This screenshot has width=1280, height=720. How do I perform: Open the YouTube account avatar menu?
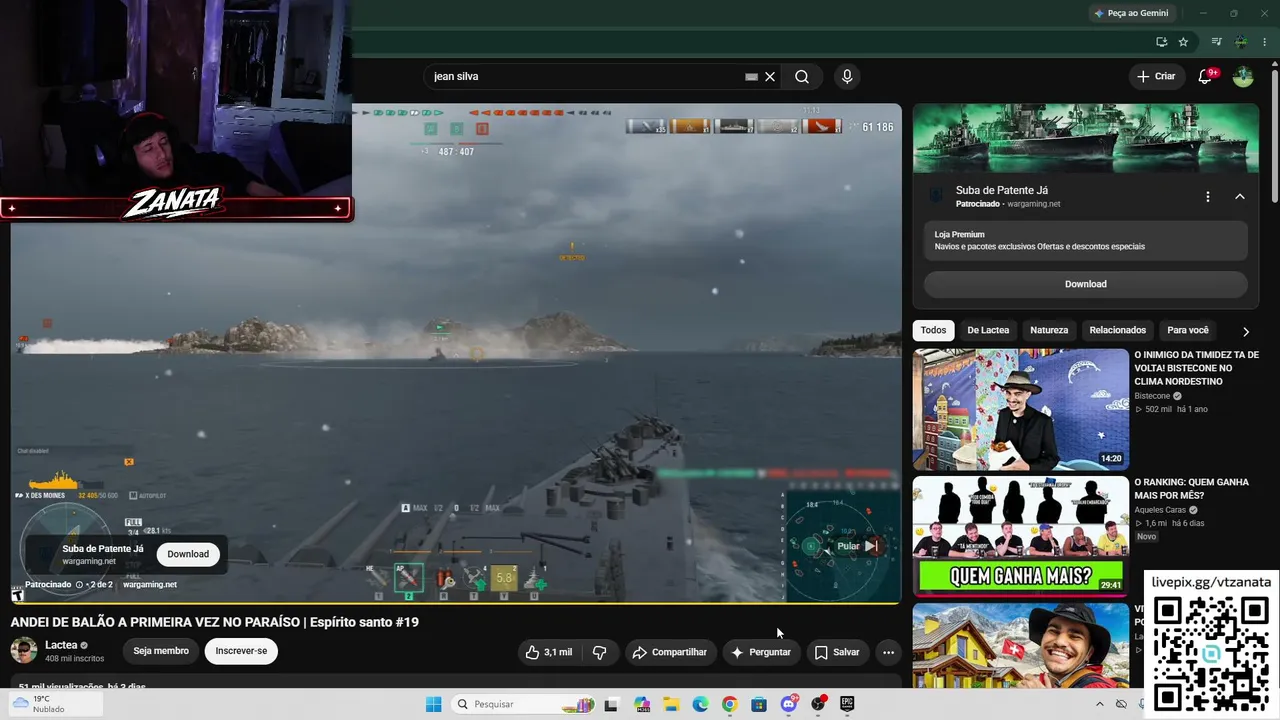click(x=1243, y=77)
